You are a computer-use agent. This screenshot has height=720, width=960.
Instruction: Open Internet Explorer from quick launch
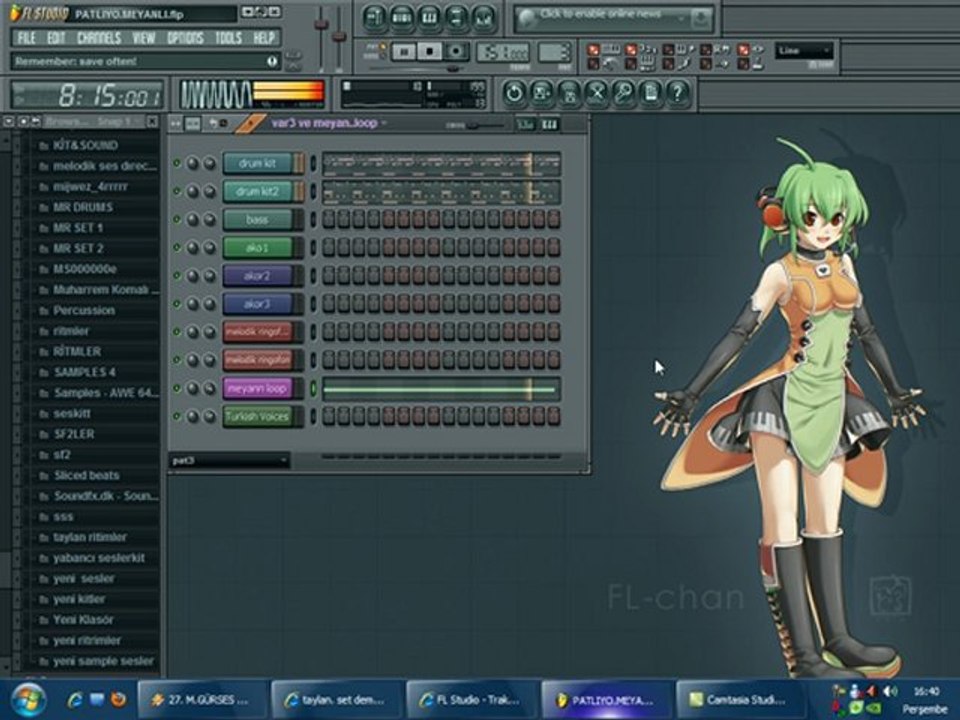coord(75,699)
